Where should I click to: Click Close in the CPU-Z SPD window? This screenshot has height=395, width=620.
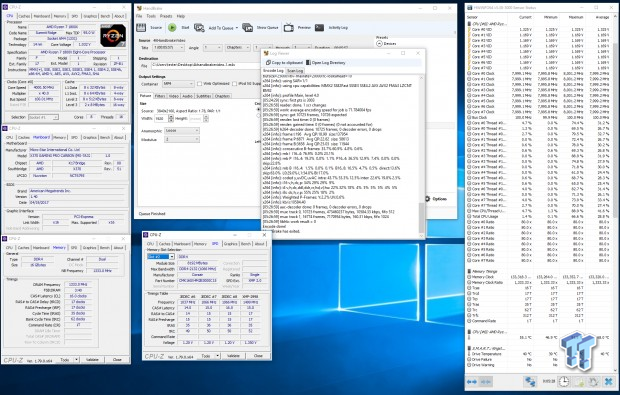pos(258,356)
